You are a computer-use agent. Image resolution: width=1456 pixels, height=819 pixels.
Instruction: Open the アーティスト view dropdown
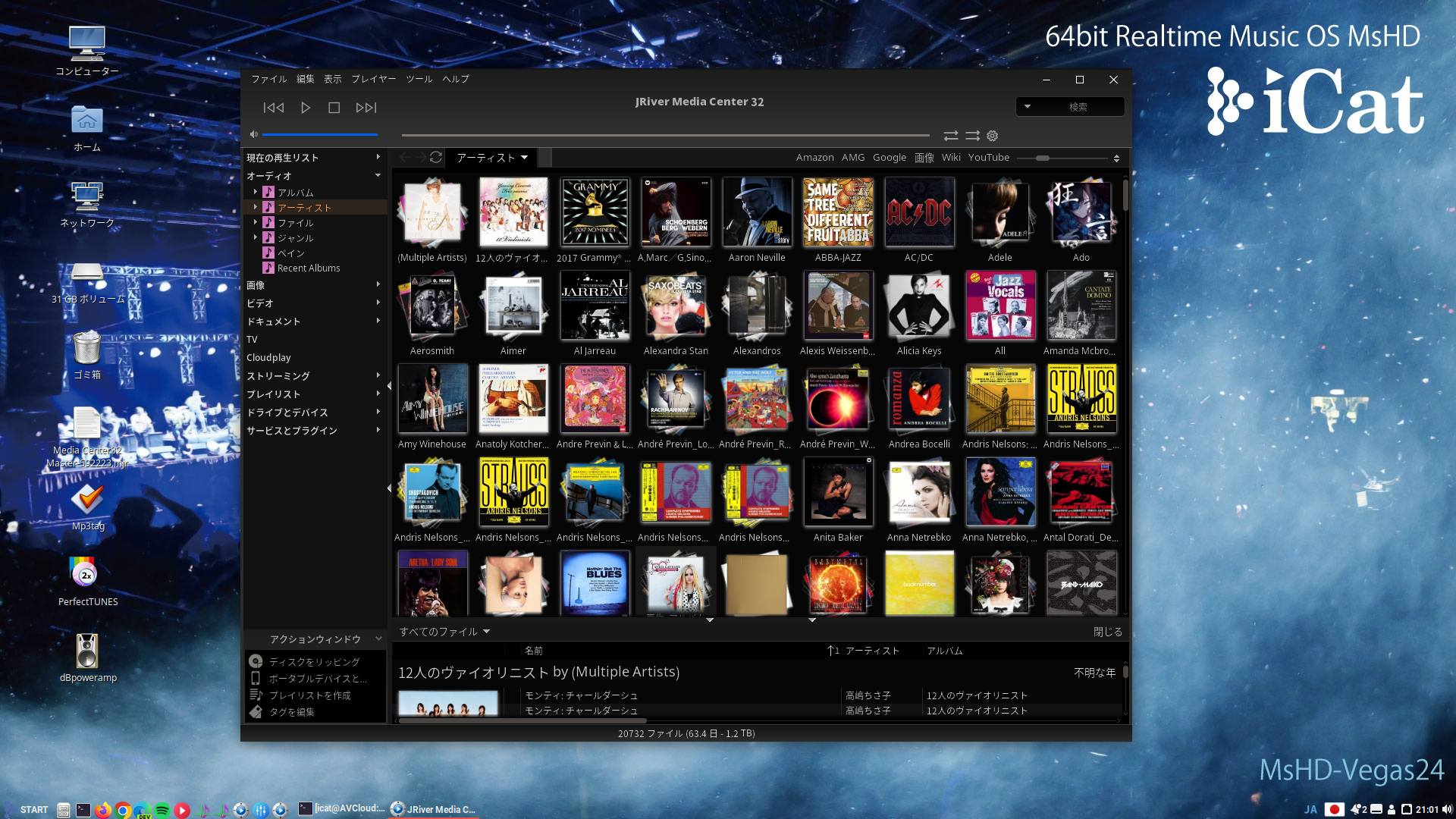524,158
